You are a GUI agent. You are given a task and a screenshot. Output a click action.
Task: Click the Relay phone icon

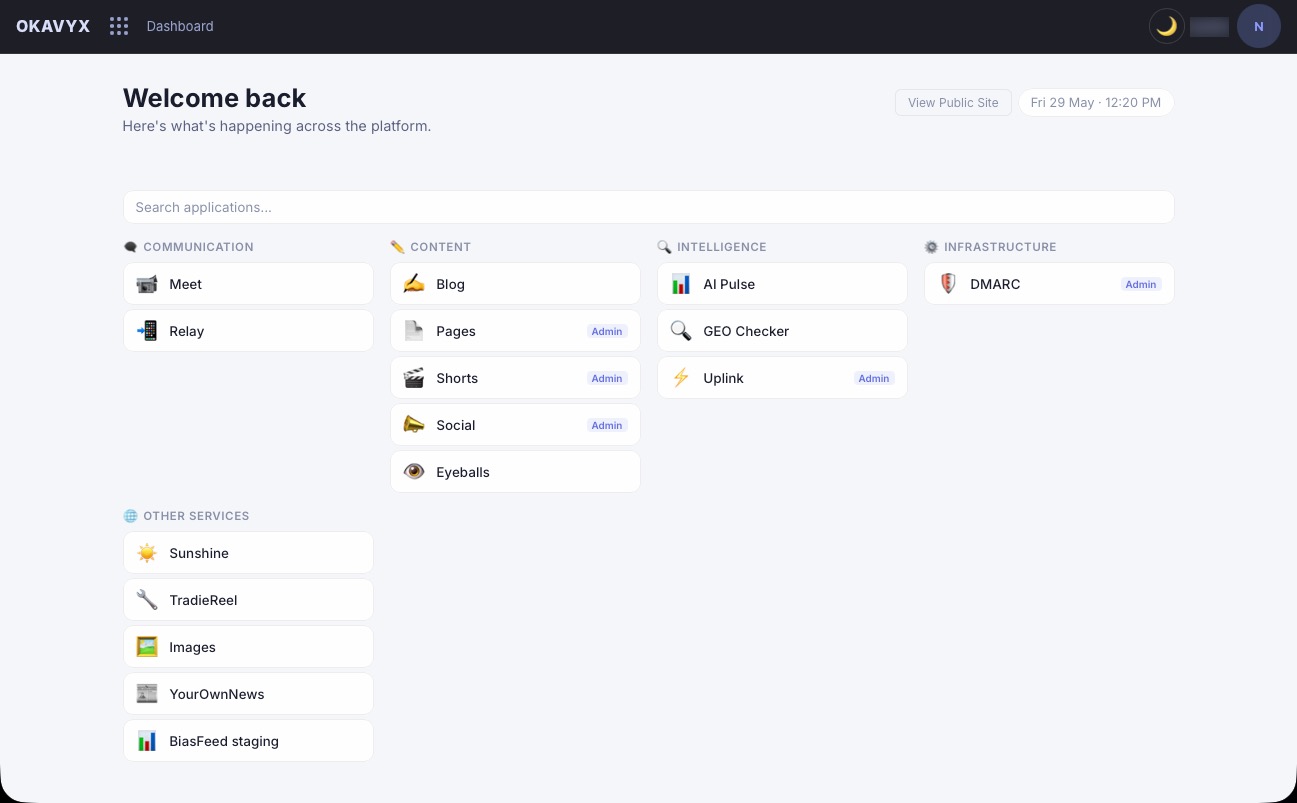[147, 331]
